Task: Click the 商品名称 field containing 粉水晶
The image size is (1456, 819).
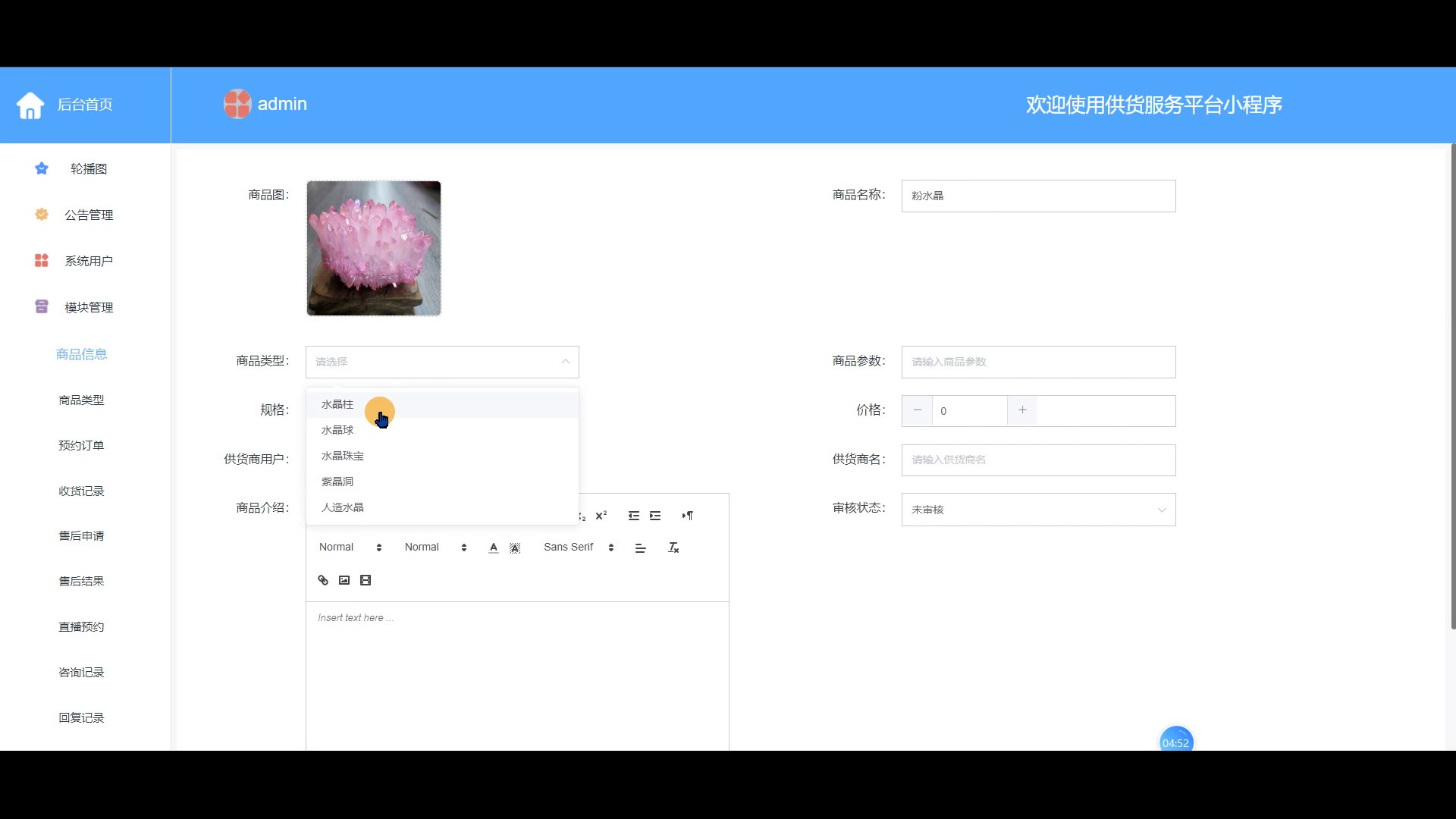Action: 1038,196
